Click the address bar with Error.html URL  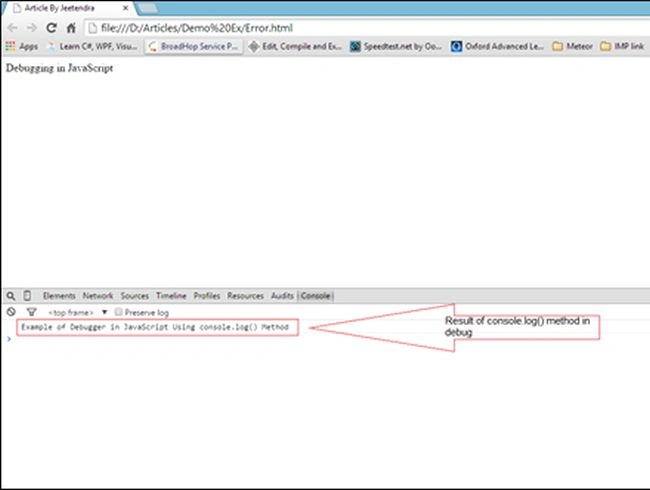click(x=367, y=28)
